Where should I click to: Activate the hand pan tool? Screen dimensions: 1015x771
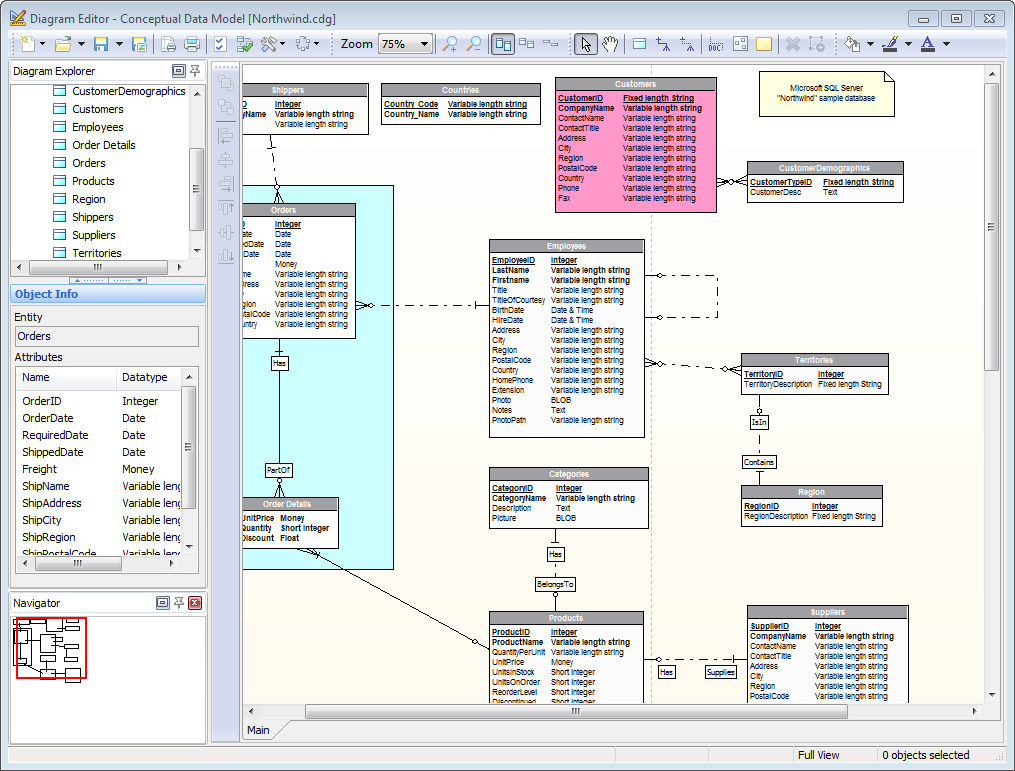(610, 44)
